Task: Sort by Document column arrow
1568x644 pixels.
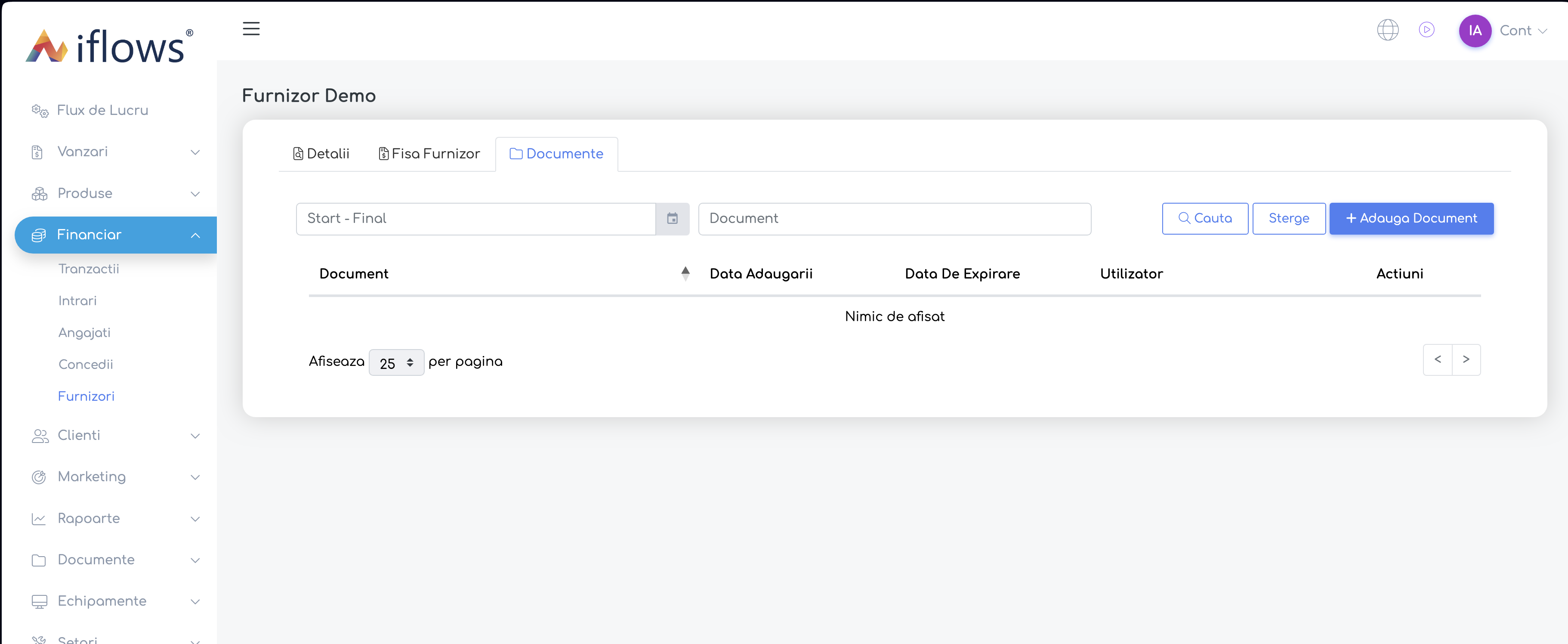Action: pos(685,273)
